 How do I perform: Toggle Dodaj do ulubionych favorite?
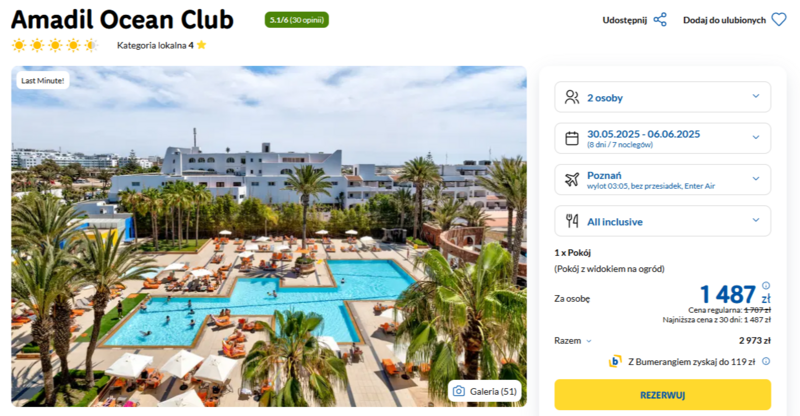(724, 20)
